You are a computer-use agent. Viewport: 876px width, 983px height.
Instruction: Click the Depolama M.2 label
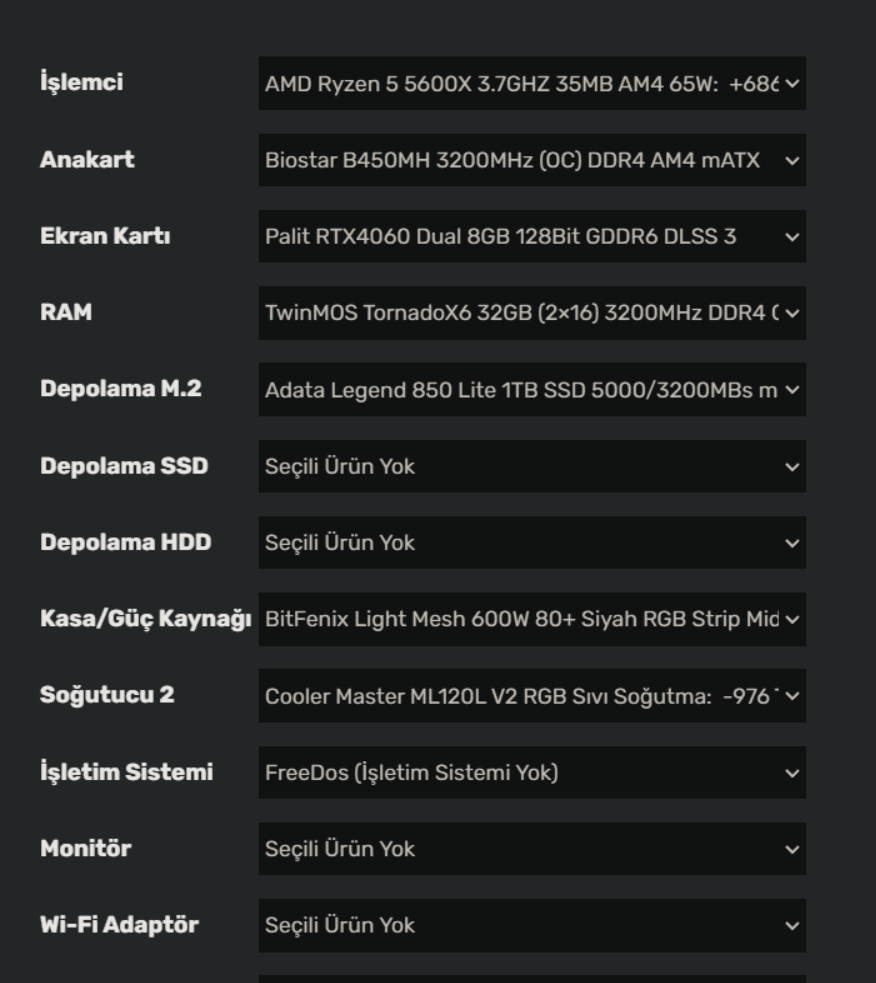[x=121, y=390]
